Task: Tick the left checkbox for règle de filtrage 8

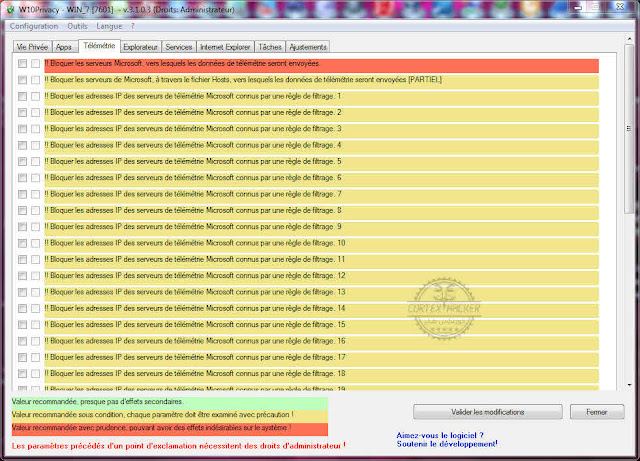Action: coord(22,211)
